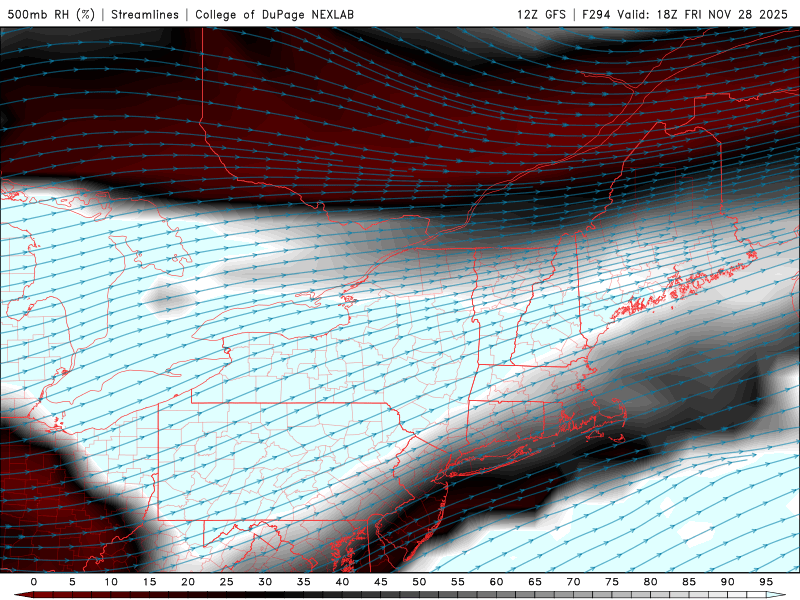This screenshot has height=600, width=800.
Task: Click the "500mb RH (%)" title text
Action: 51,14
